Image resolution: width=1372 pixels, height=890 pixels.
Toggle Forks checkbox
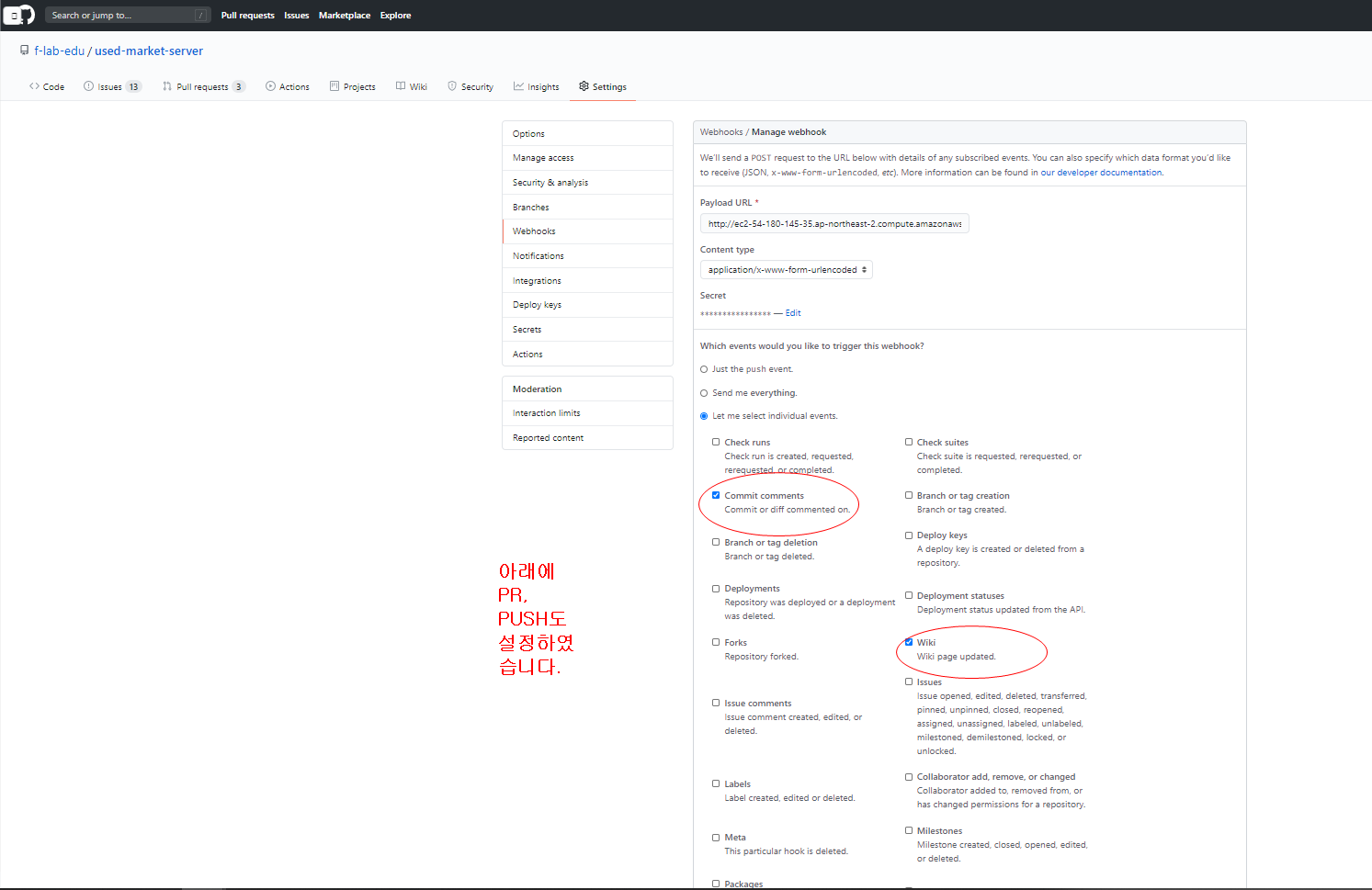click(x=716, y=642)
